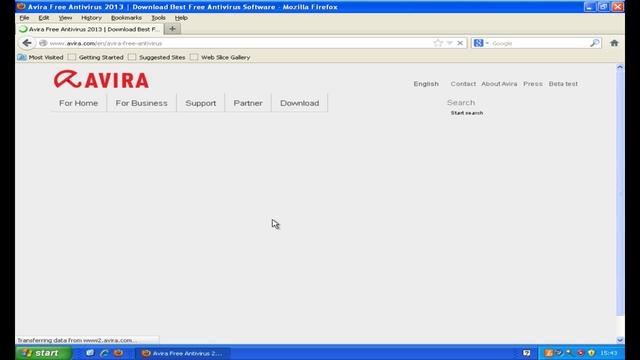Image resolution: width=640 pixels, height=360 pixels.
Task: Open the Firefox home page icon
Action: [x=614, y=43]
